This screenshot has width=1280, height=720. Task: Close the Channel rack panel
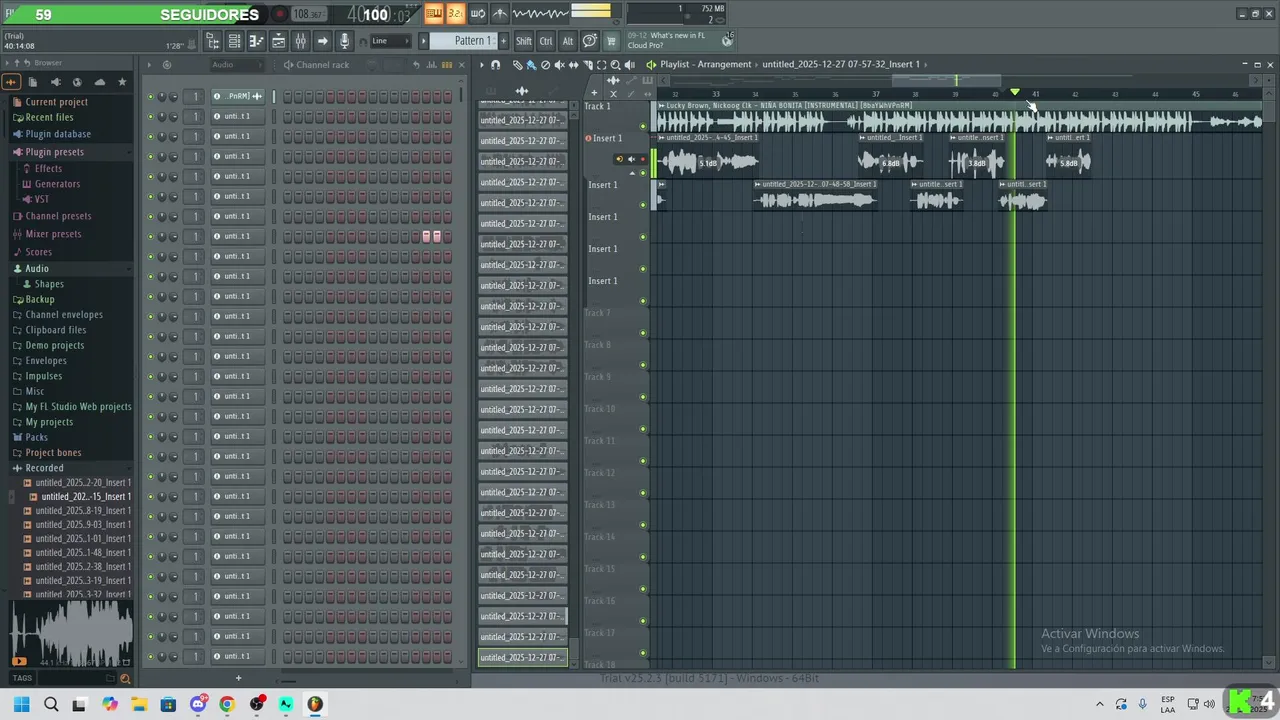(461, 65)
